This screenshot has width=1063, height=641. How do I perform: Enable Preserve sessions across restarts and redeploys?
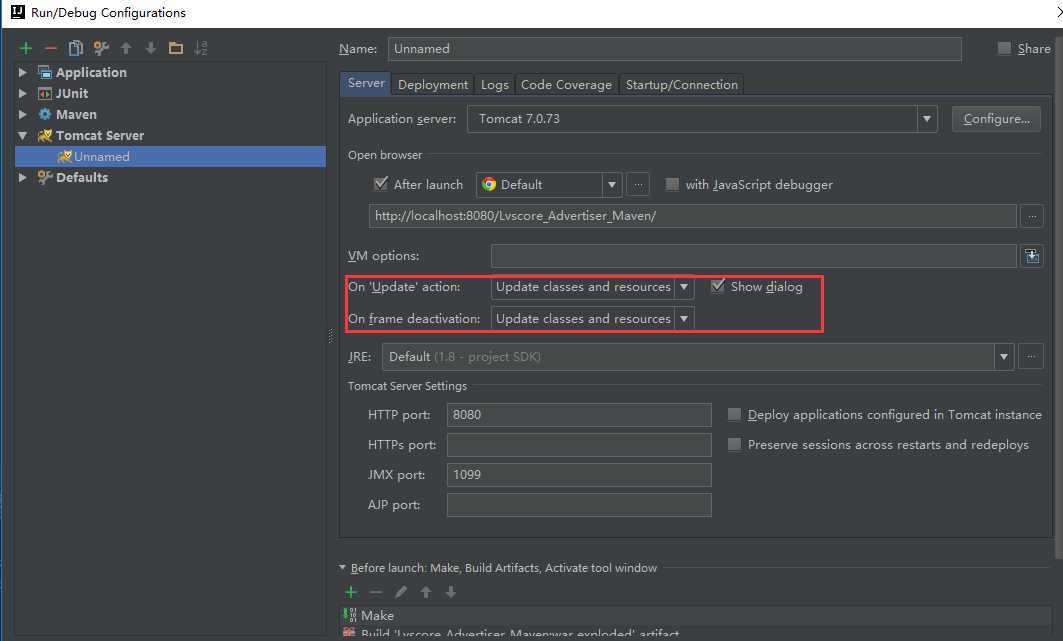pyautogui.click(x=734, y=444)
